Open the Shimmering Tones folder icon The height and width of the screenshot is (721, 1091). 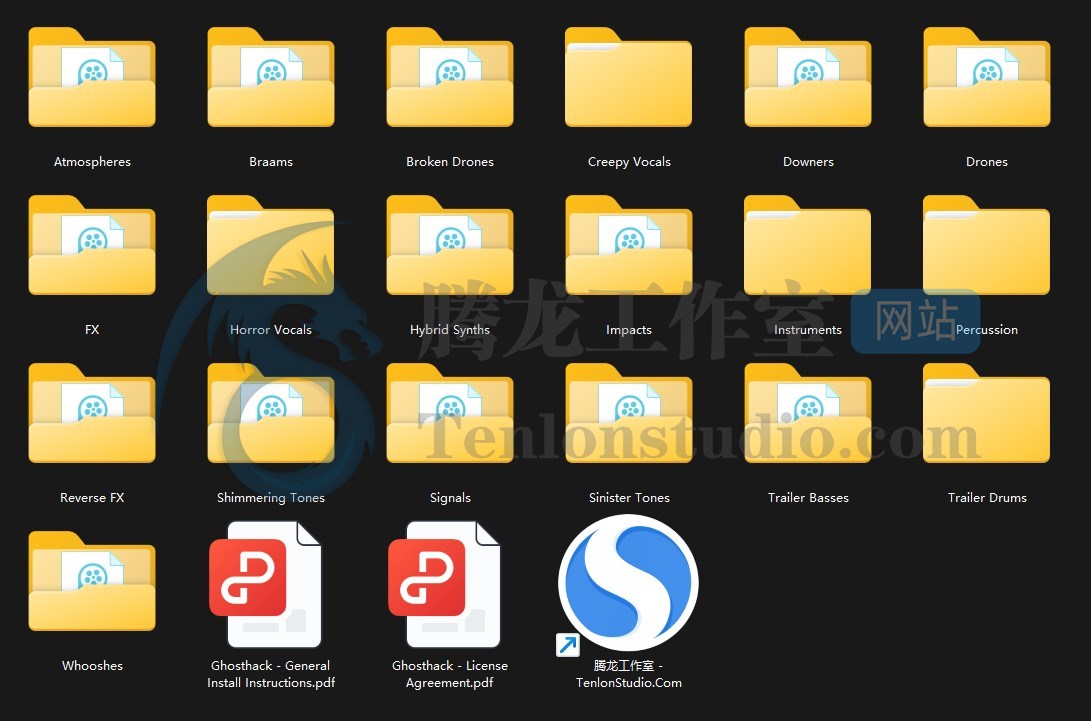(271, 413)
